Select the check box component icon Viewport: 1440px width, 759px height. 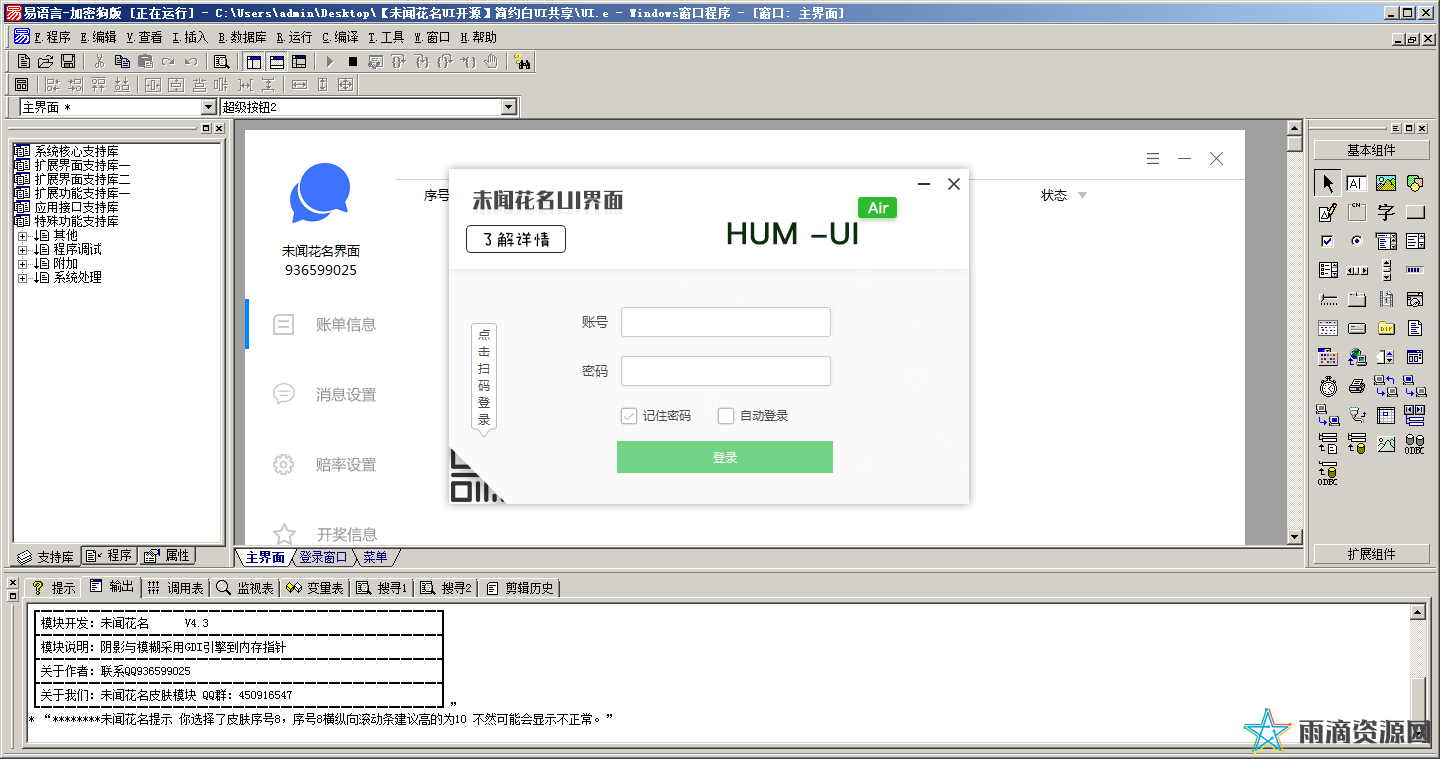[x=1328, y=241]
